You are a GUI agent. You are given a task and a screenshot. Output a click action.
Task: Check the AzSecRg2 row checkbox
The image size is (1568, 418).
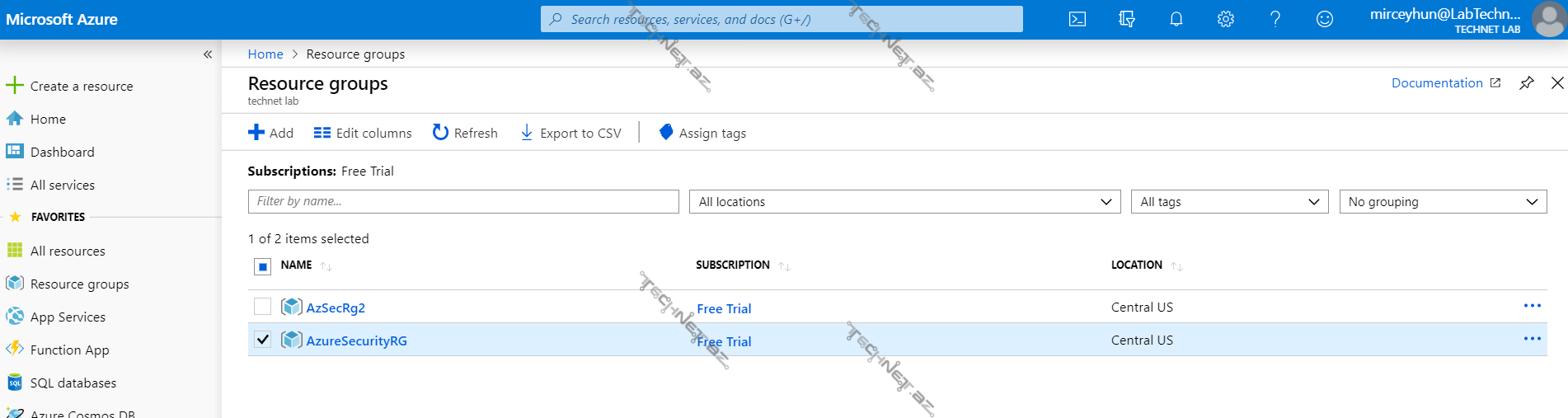262,307
